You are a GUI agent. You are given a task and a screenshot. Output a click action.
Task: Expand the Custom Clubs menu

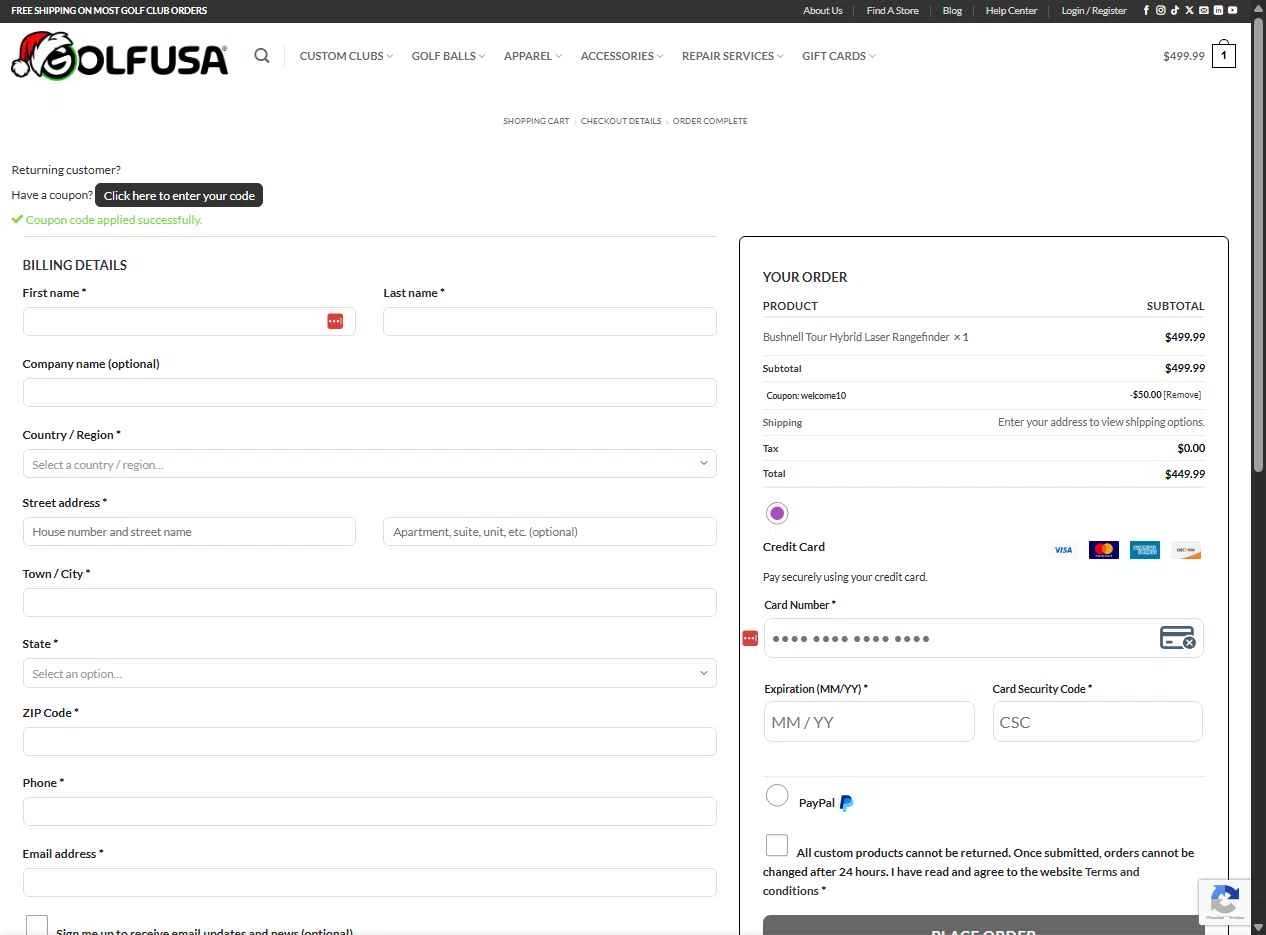346,56
